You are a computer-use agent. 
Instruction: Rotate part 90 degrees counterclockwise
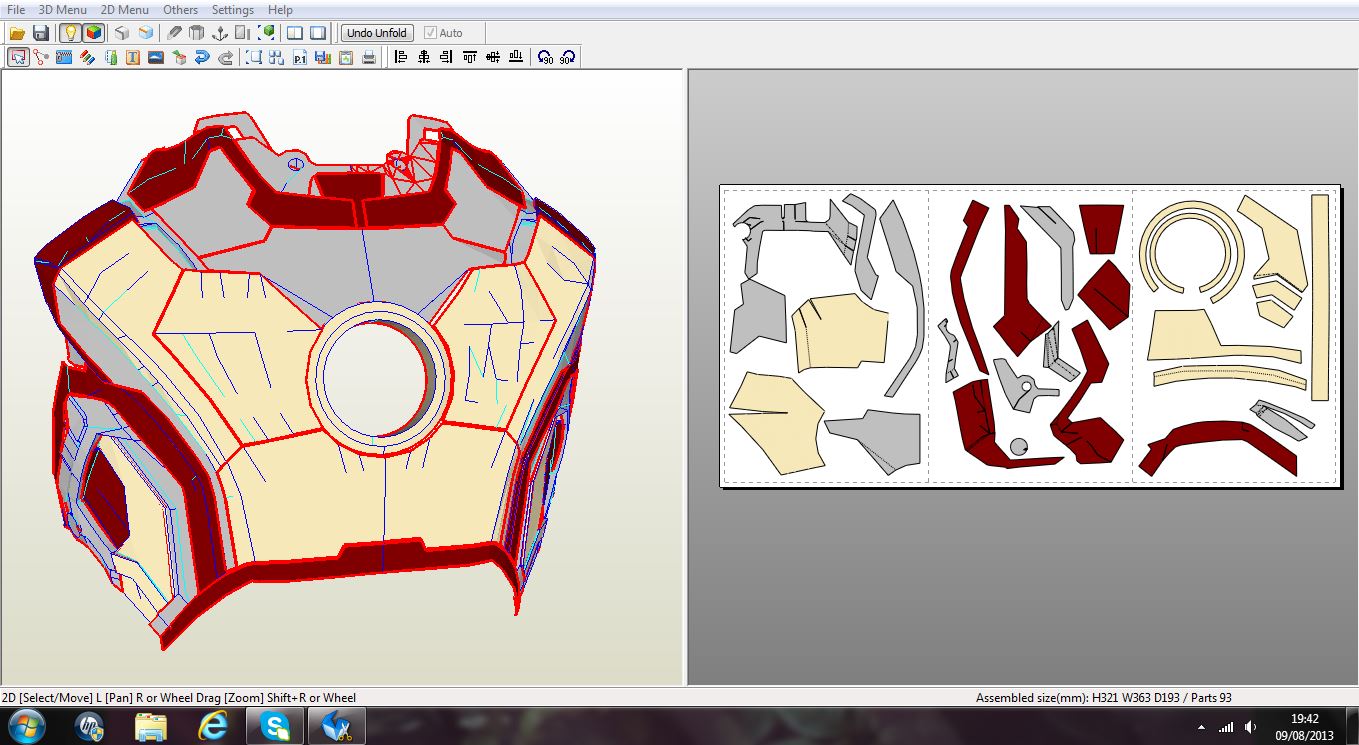click(545, 57)
